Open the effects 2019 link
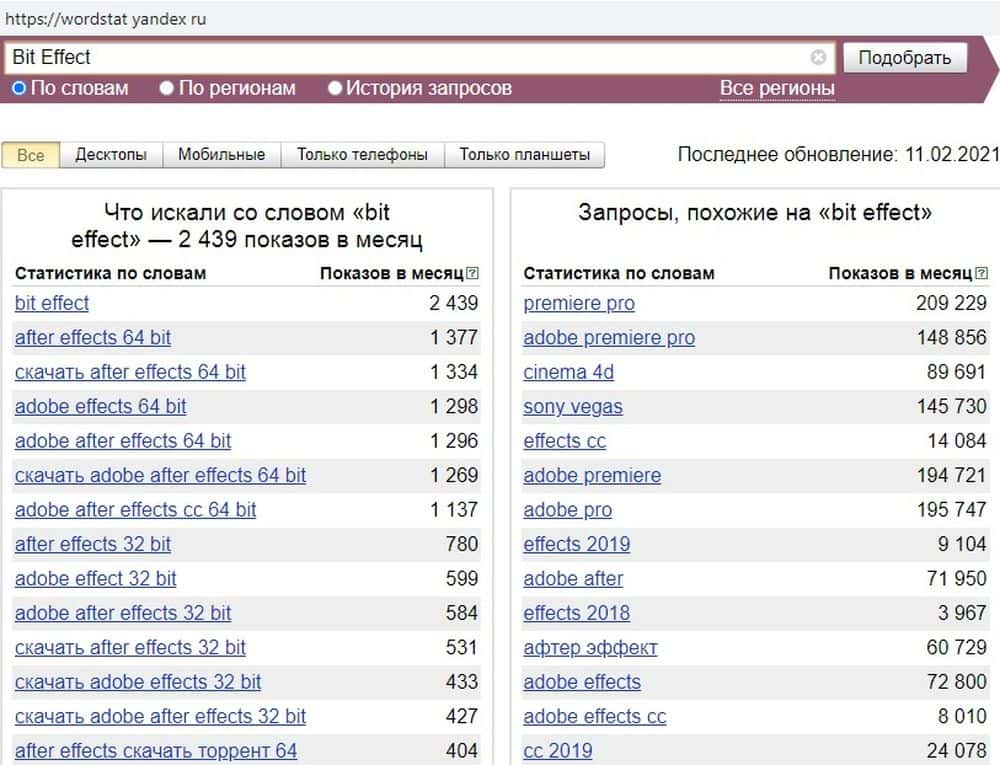Image resolution: width=1000 pixels, height=765 pixels. pos(577,544)
